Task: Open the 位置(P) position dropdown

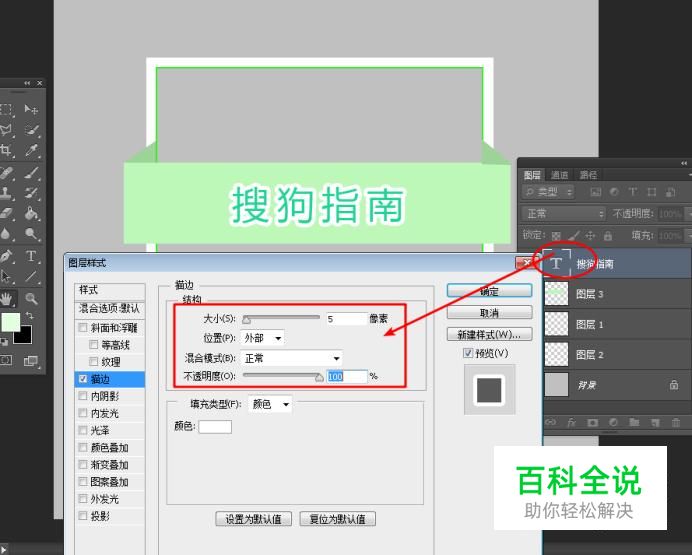Action: coord(263,338)
